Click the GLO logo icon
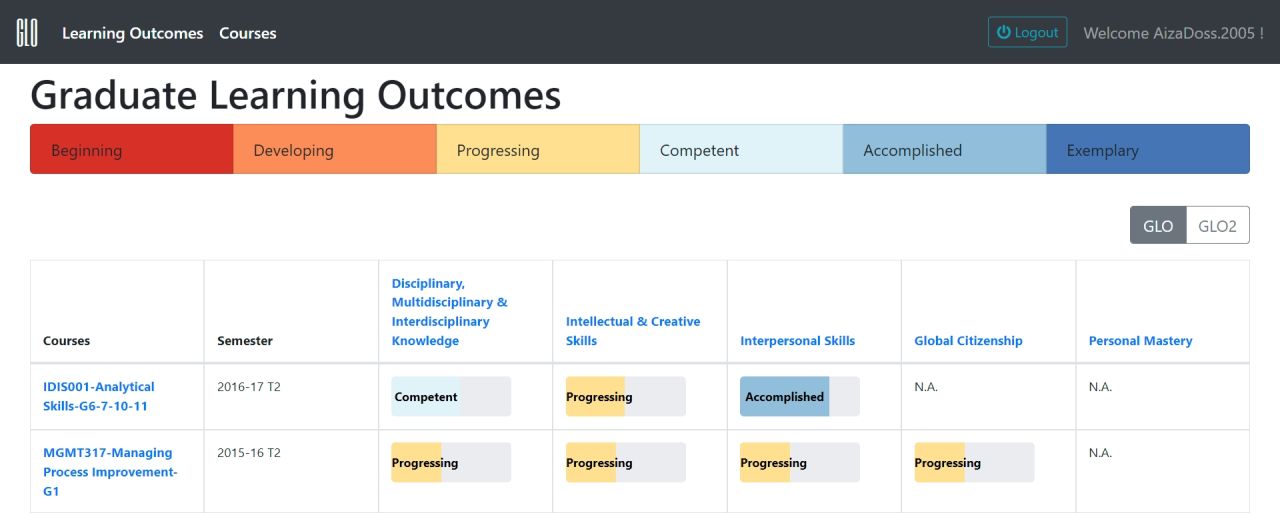The height and width of the screenshot is (515, 1280). [x=27, y=32]
